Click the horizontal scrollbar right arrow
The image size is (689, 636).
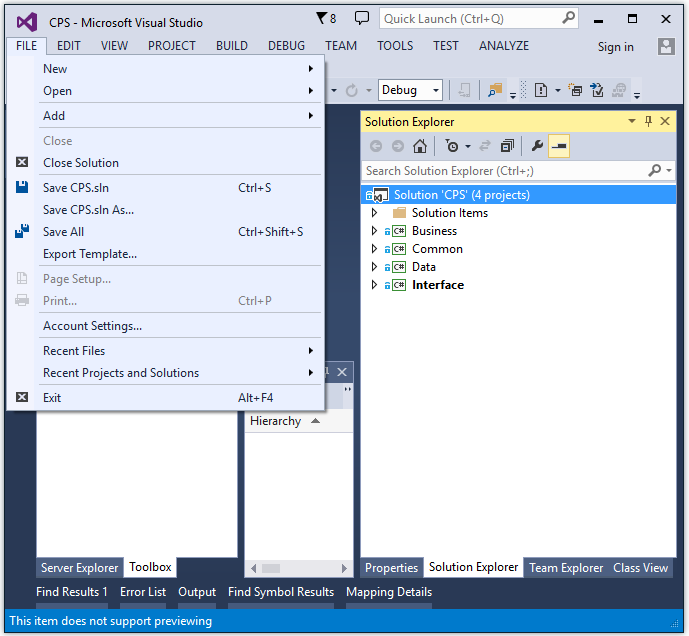pos(344,568)
